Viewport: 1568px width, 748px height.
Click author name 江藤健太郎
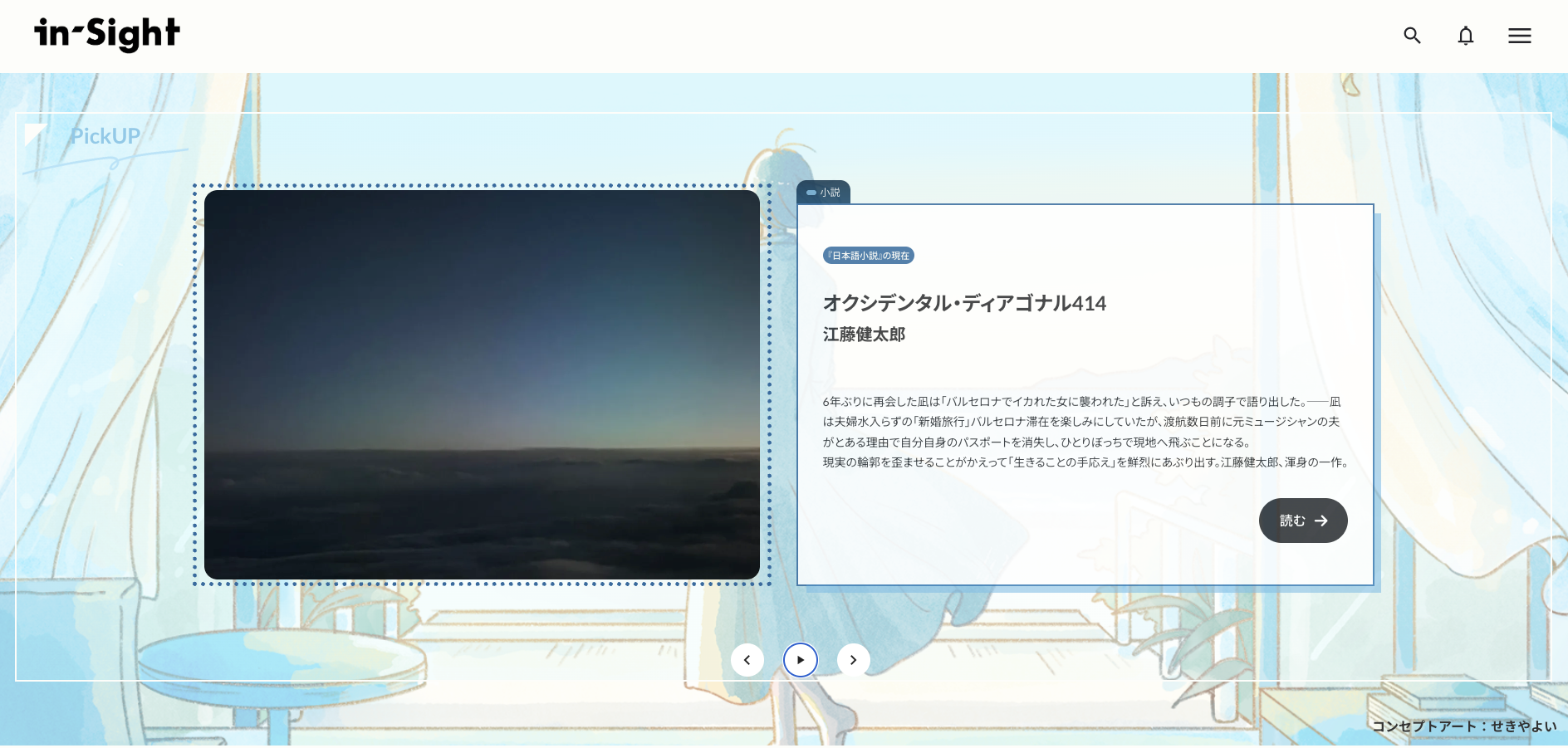[x=864, y=335]
